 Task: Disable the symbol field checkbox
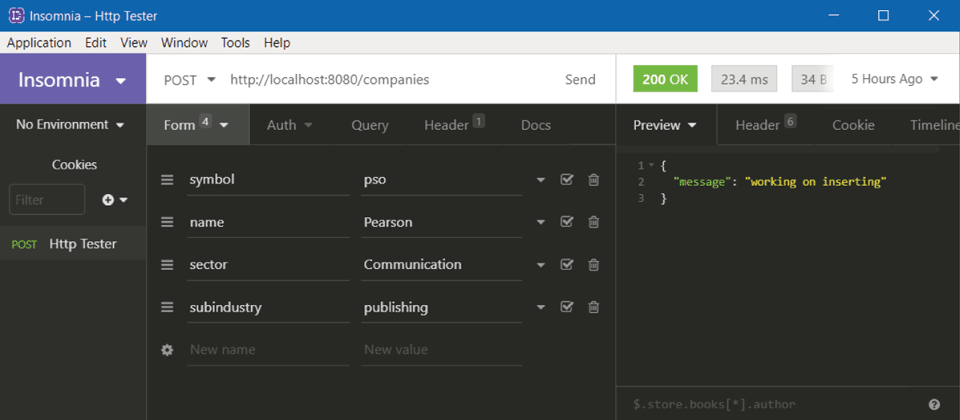point(567,180)
